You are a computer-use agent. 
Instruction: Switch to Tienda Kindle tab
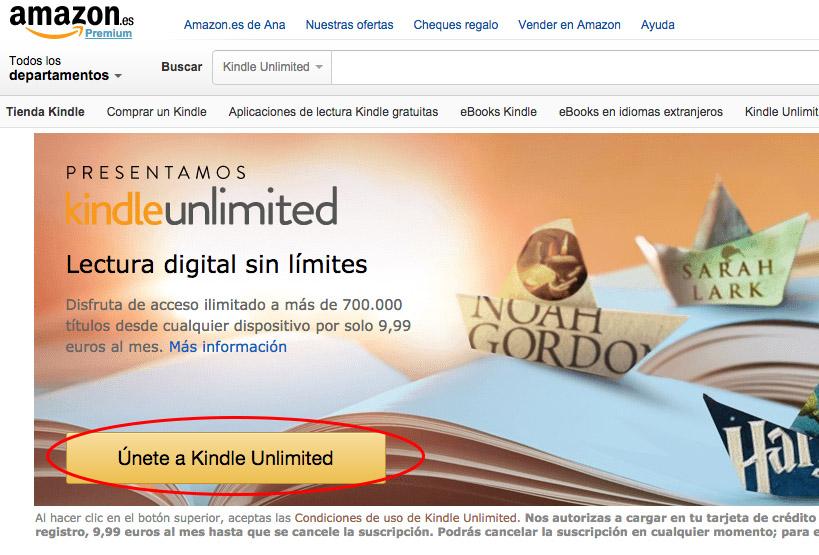pos(45,112)
